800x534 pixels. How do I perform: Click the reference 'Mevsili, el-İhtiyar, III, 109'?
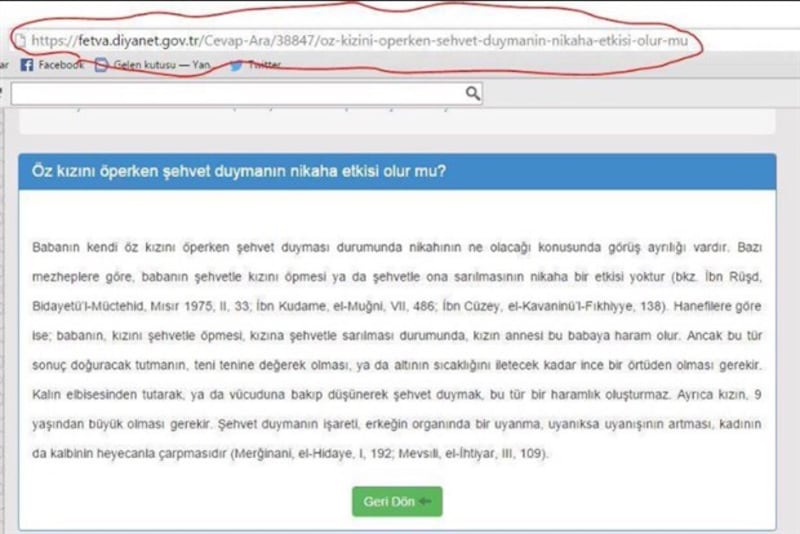click(x=471, y=453)
